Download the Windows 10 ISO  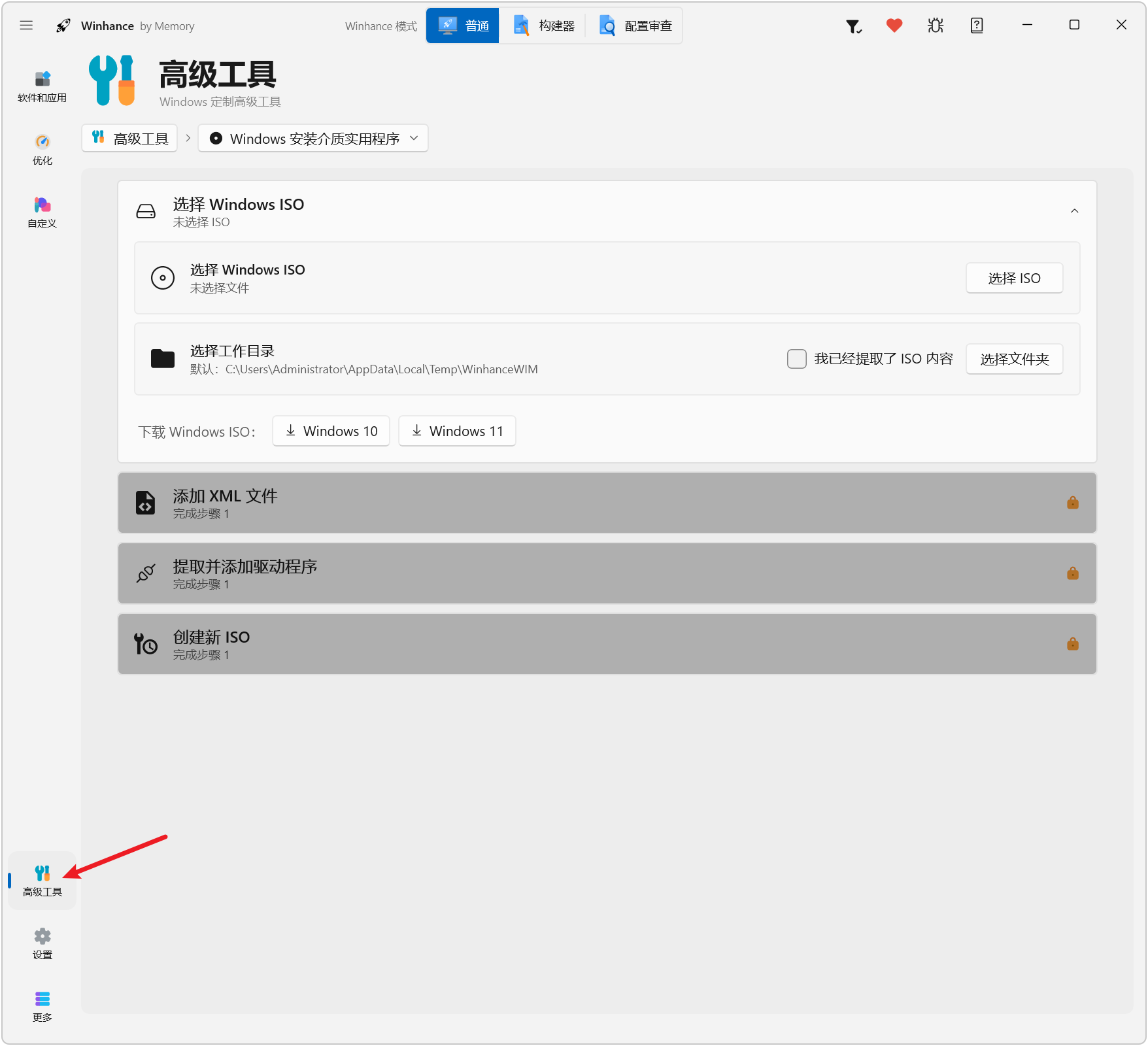coord(331,431)
